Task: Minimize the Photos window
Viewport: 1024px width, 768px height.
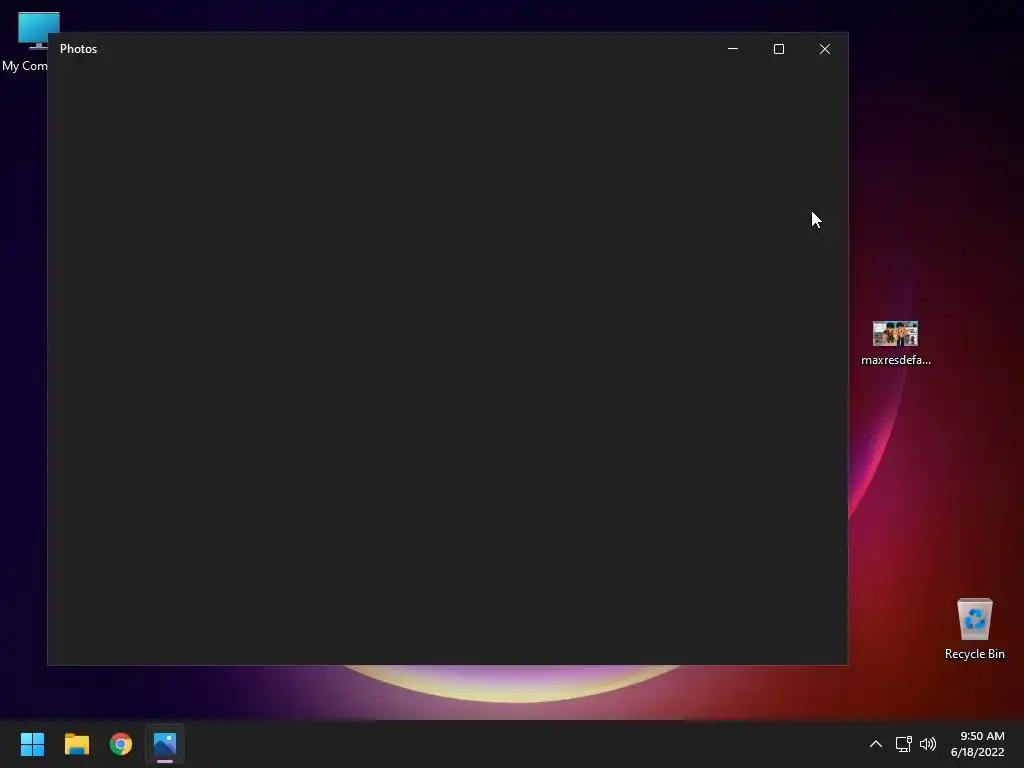Action: tap(733, 49)
